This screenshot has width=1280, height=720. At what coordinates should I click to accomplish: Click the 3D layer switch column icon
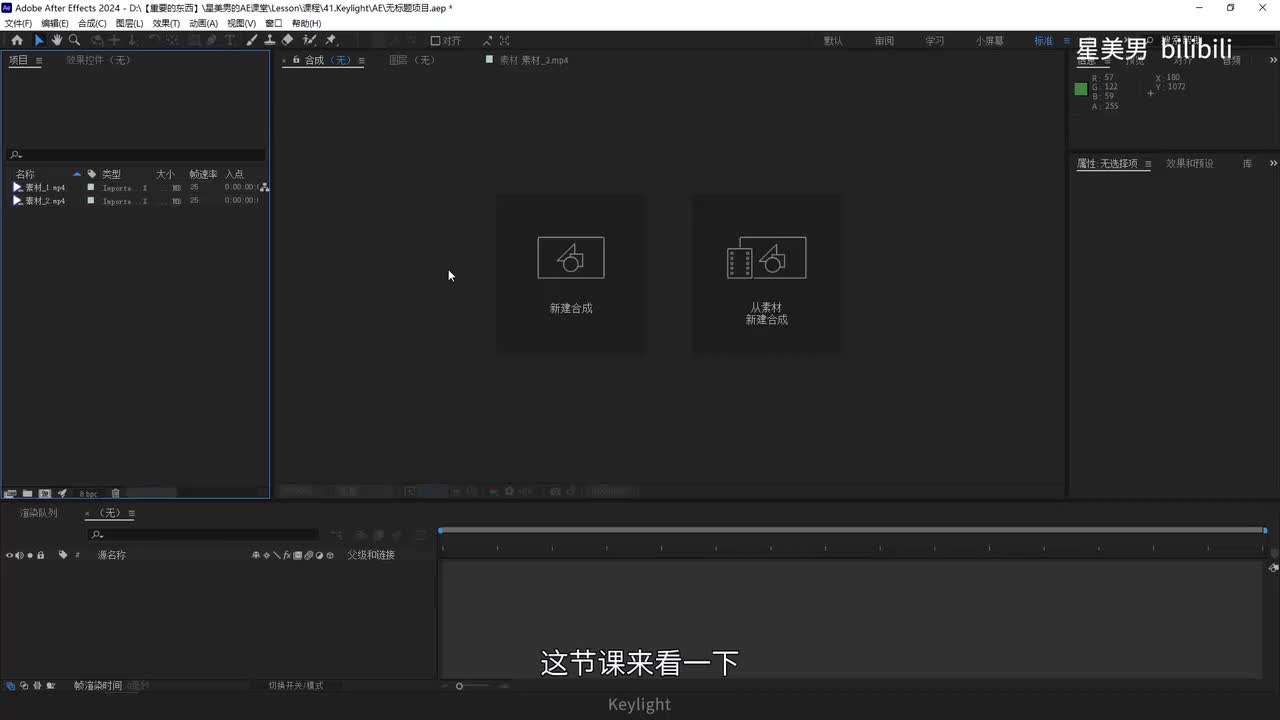pos(330,555)
